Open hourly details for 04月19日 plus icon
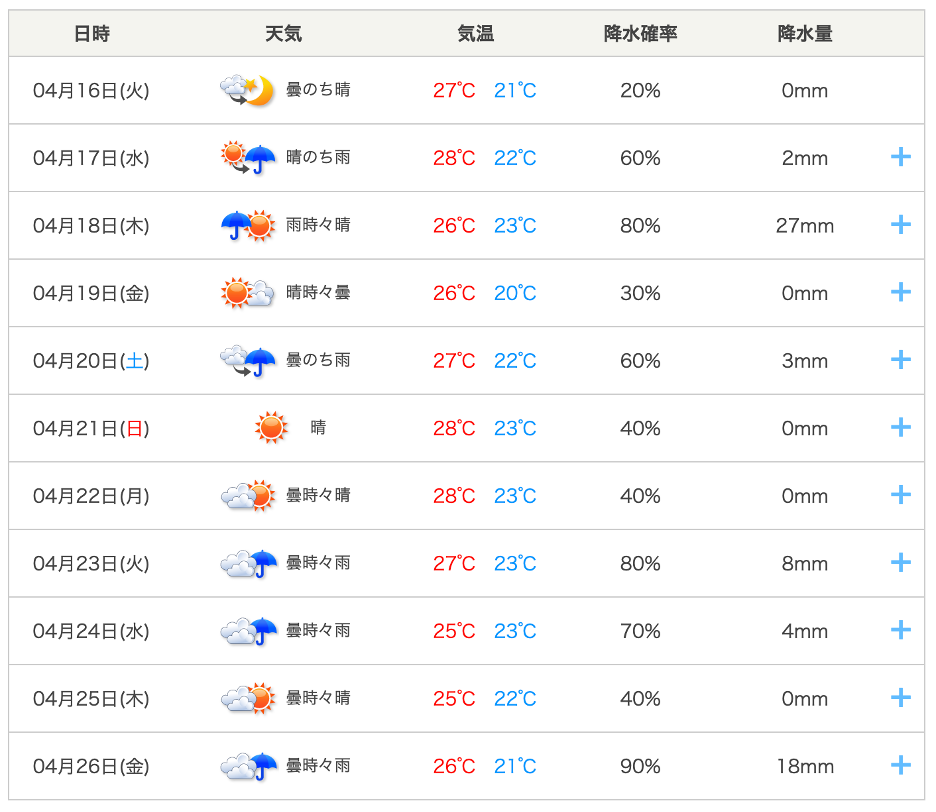936x812 pixels. tap(901, 292)
